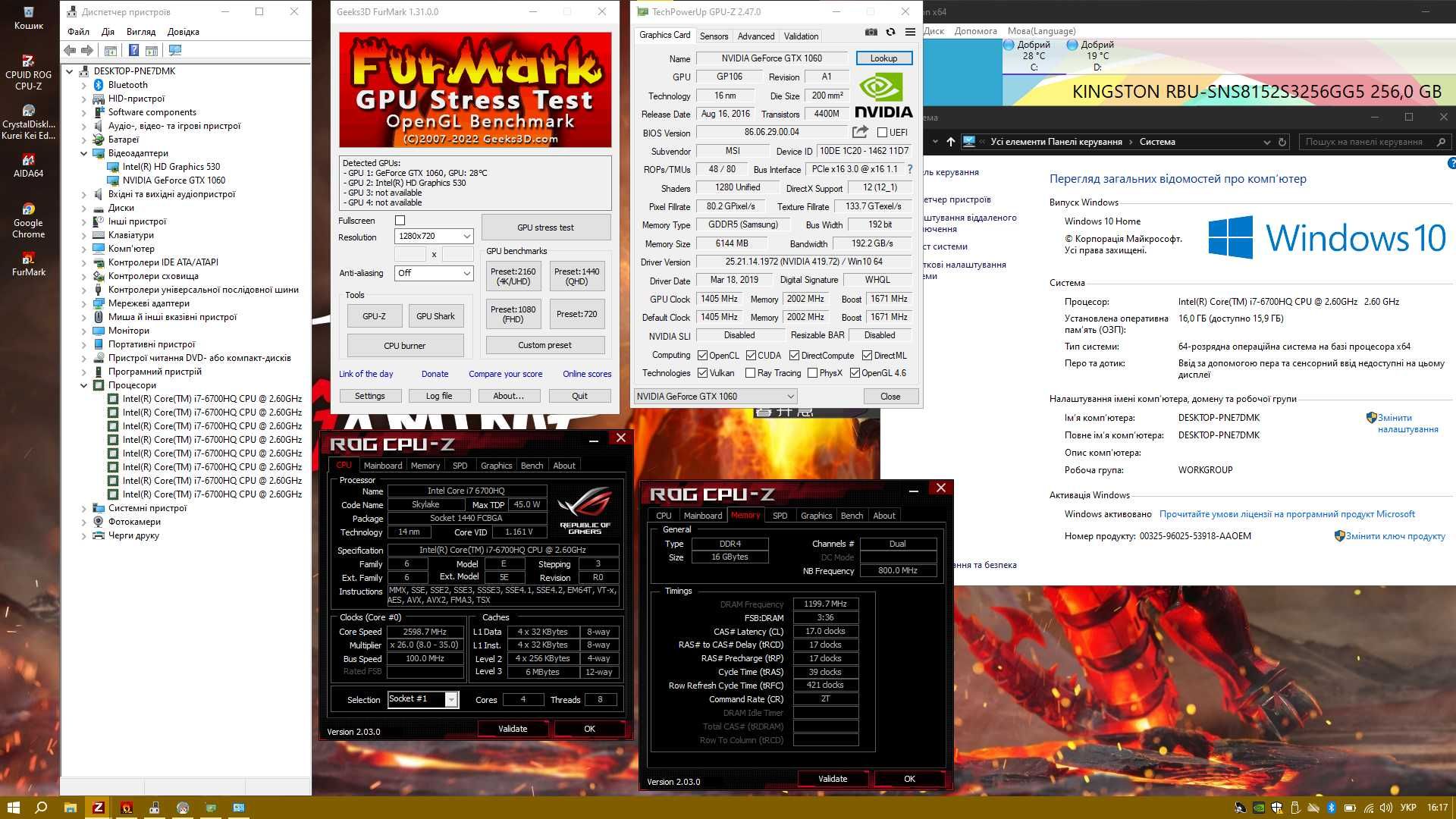Click the back arrow in Device Manager toolbar

(x=70, y=50)
